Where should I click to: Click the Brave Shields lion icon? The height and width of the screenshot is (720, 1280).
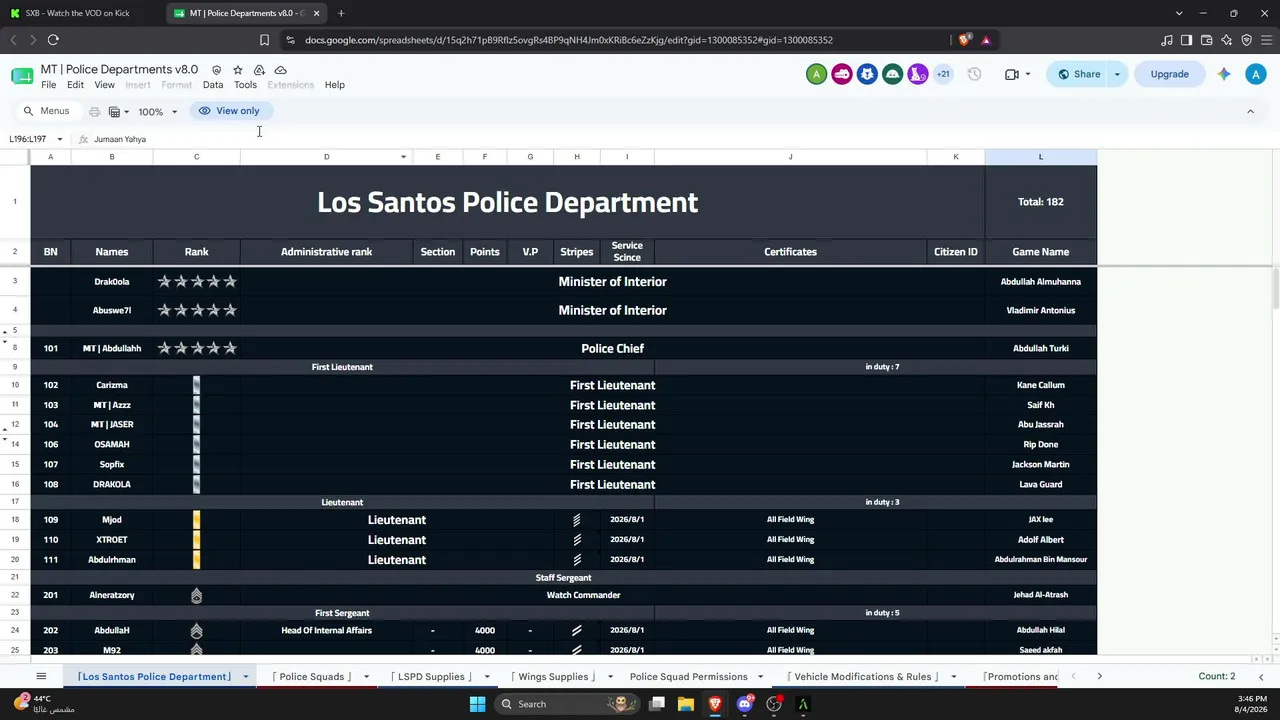pos(964,40)
